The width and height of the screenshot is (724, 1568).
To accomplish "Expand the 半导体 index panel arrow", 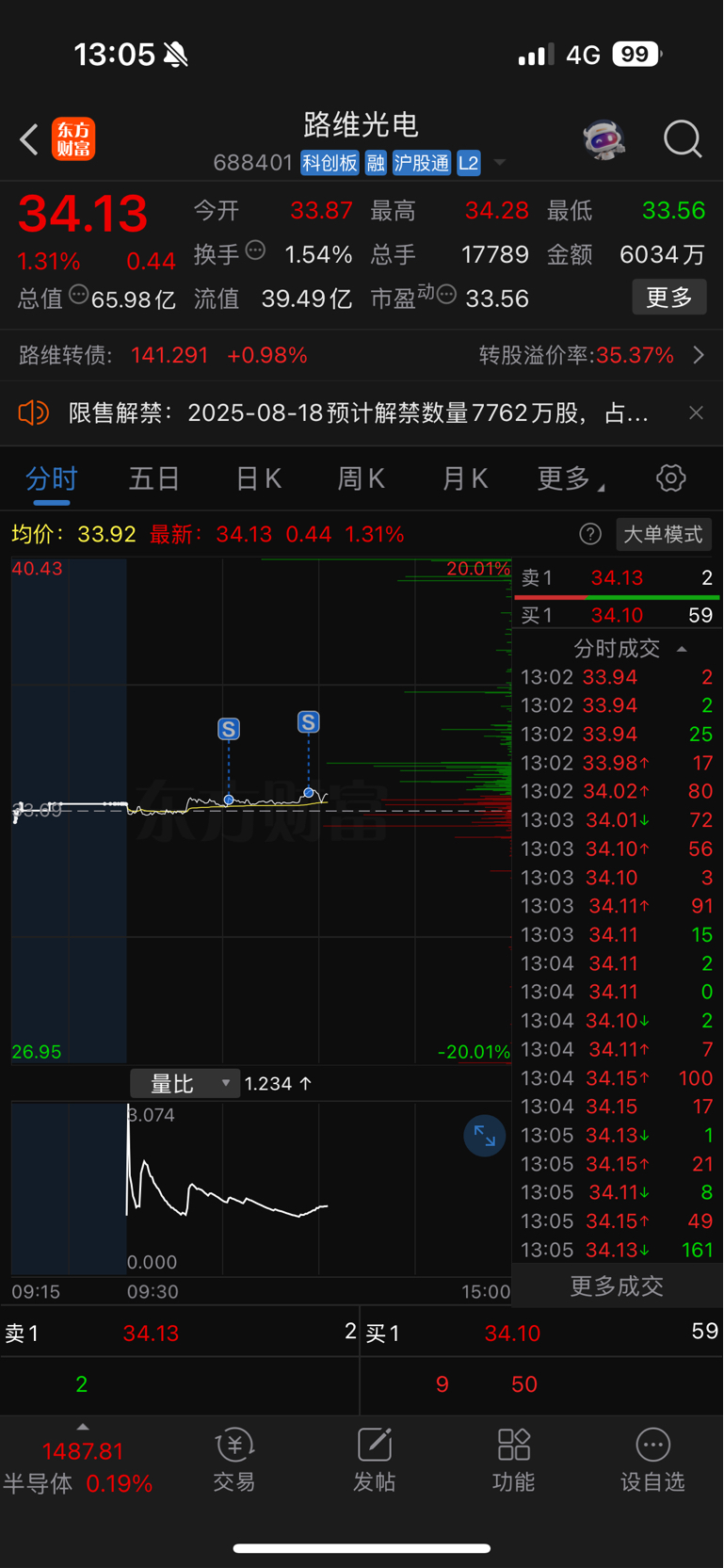I will tap(83, 1428).
